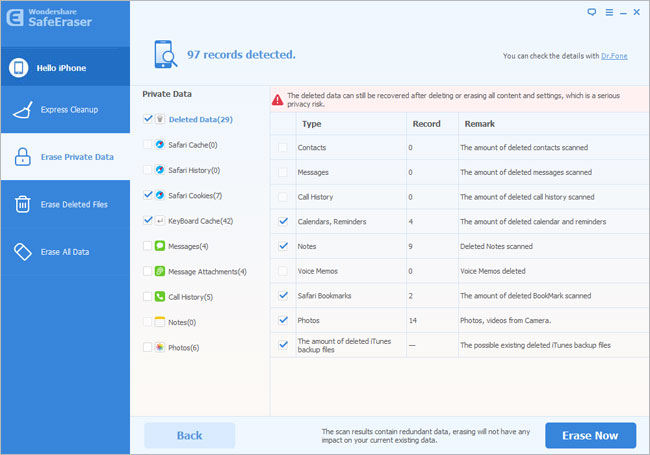Uncheck the Notes row checkbox in table
The height and width of the screenshot is (455, 650).
[x=283, y=246]
